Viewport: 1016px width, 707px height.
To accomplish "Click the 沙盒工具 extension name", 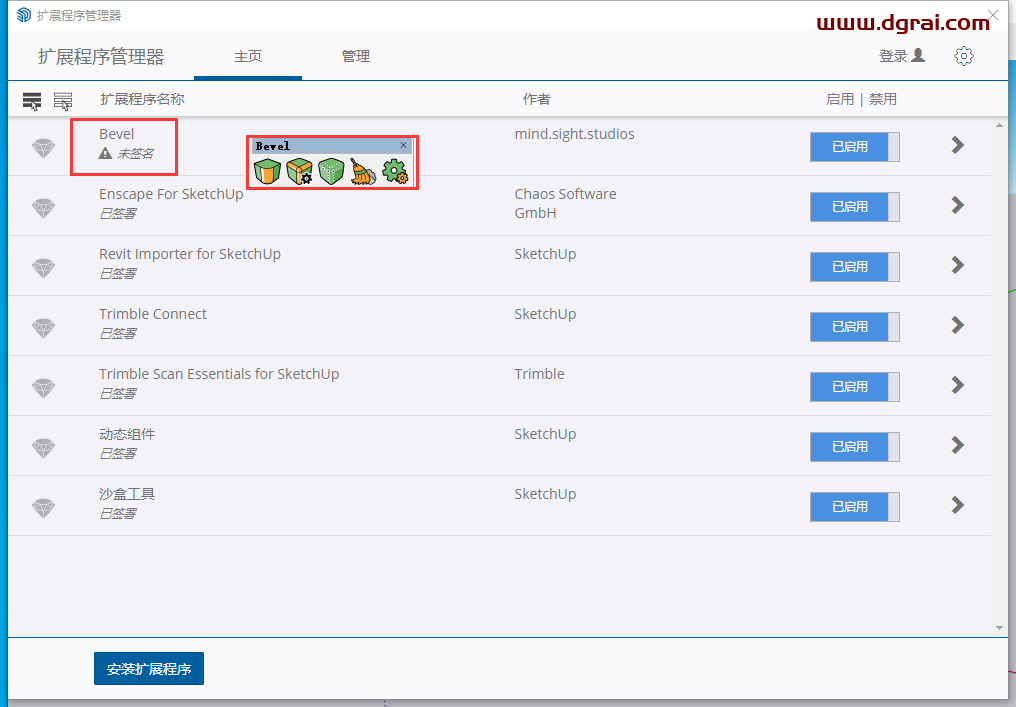I will [127, 494].
